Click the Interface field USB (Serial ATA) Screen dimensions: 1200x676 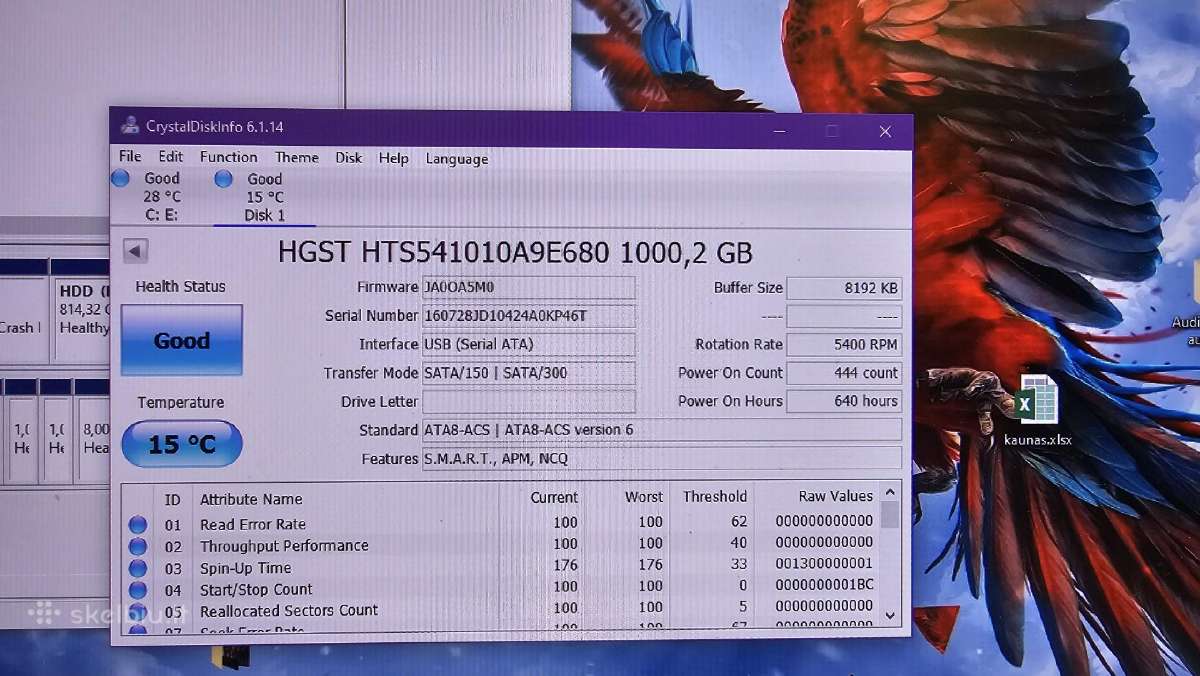528,344
